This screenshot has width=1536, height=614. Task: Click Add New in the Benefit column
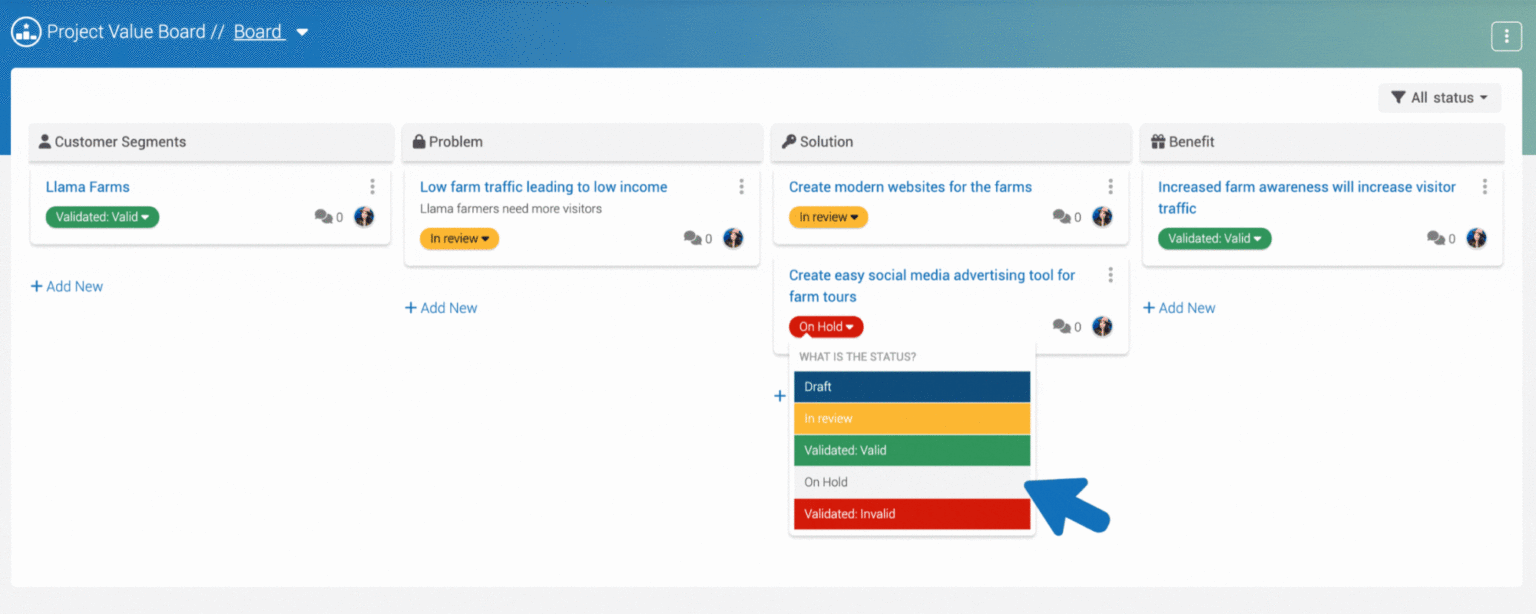point(1179,307)
